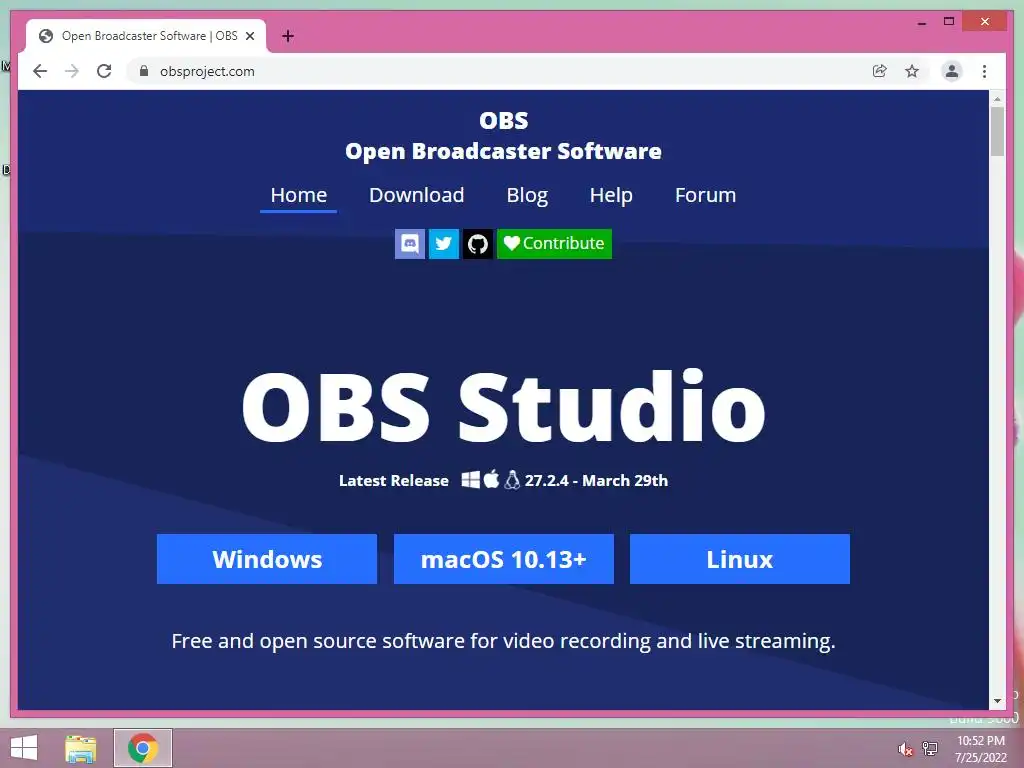Open the OBS Twitter icon
This screenshot has height=768, width=1024.
pyautogui.click(x=443, y=244)
